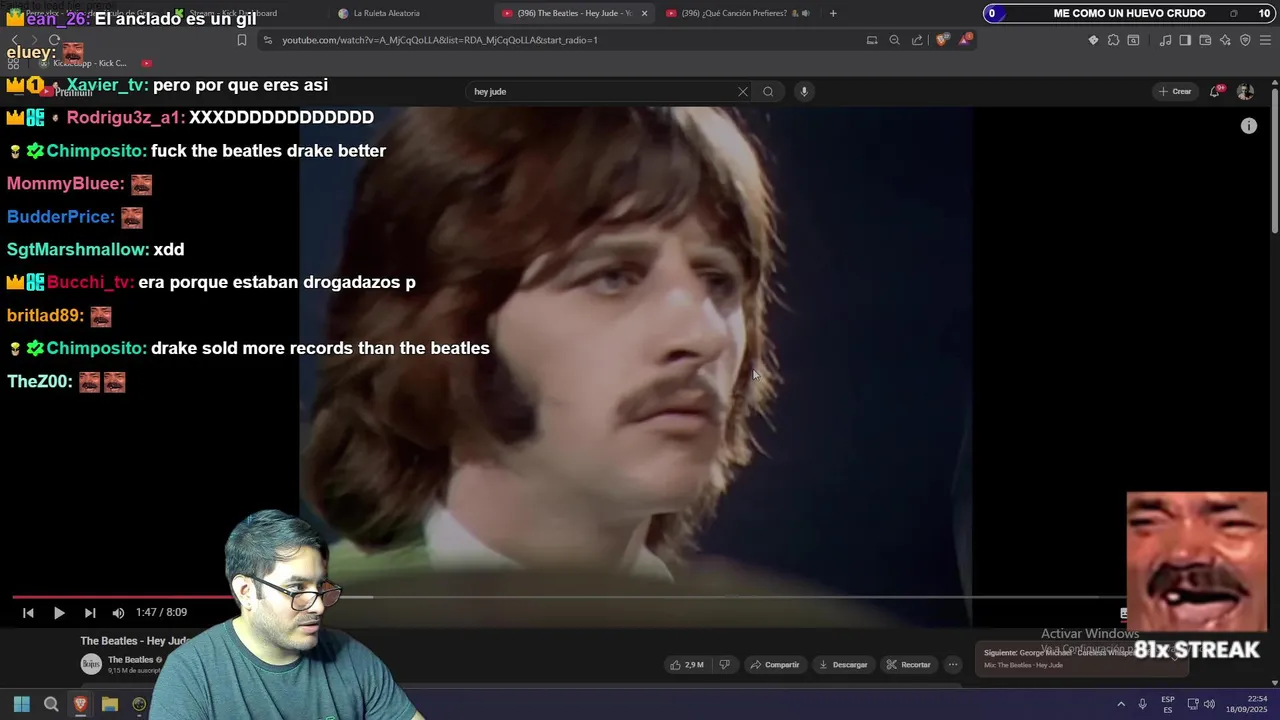
Task: Open the Windows Start menu
Action: [22, 704]
